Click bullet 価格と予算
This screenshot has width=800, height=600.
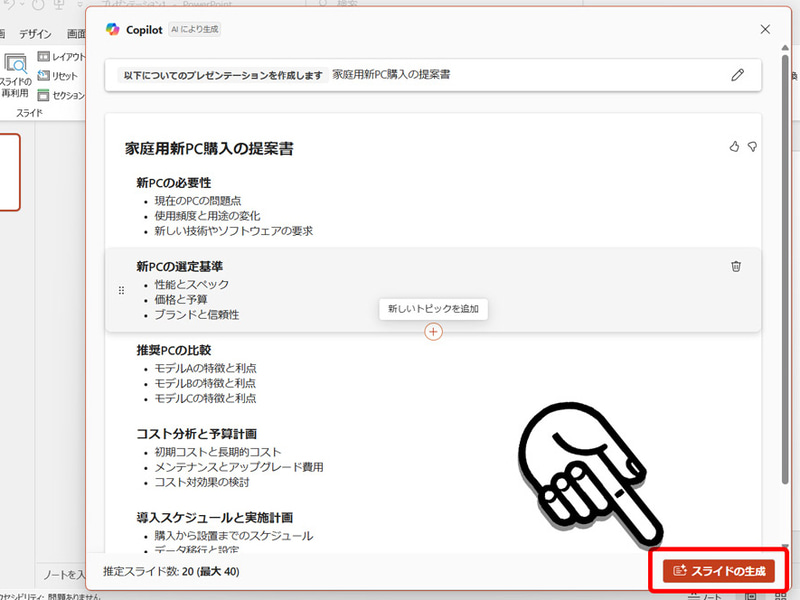(181, 299)
